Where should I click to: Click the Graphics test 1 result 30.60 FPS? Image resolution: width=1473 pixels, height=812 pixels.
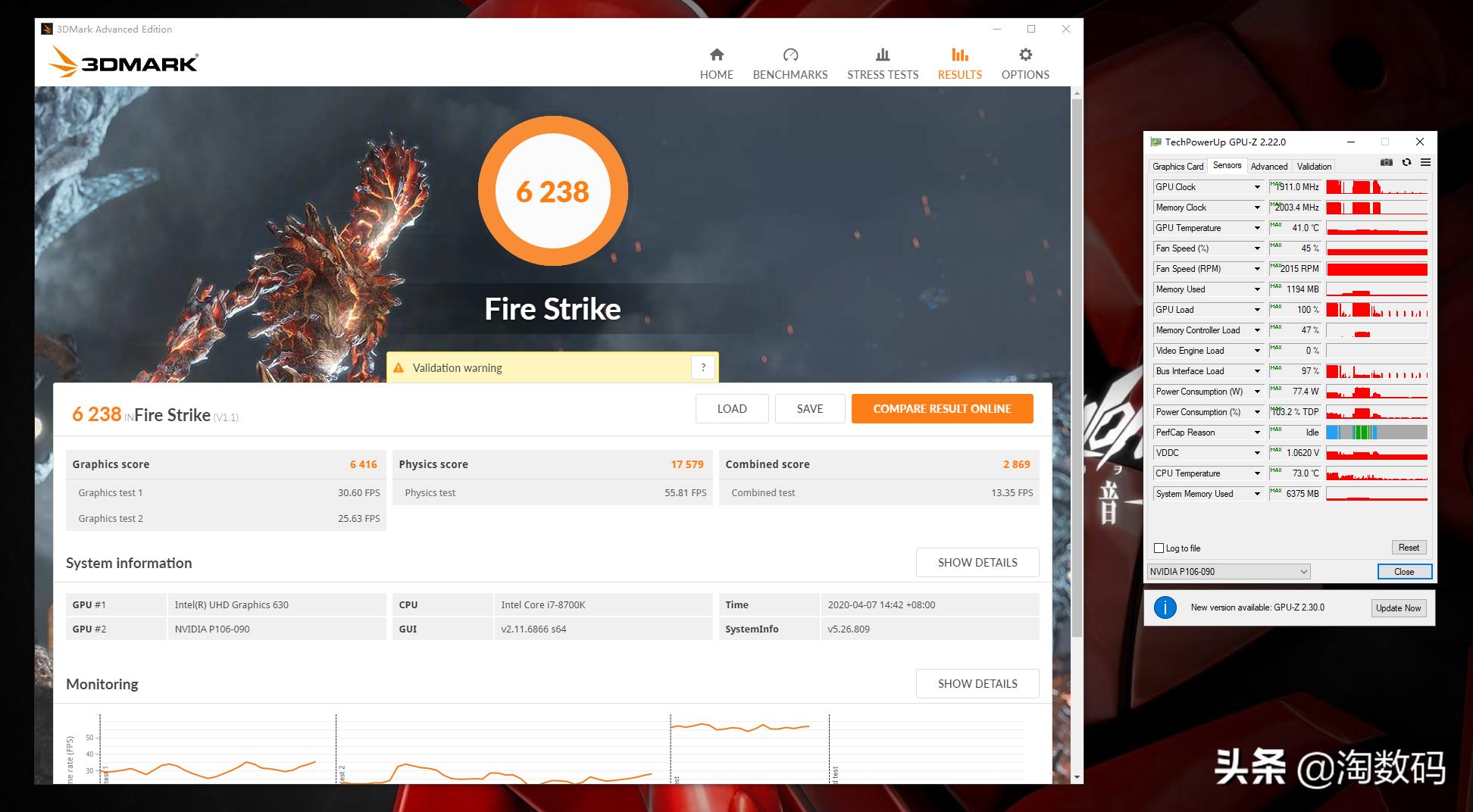point(359,493)
